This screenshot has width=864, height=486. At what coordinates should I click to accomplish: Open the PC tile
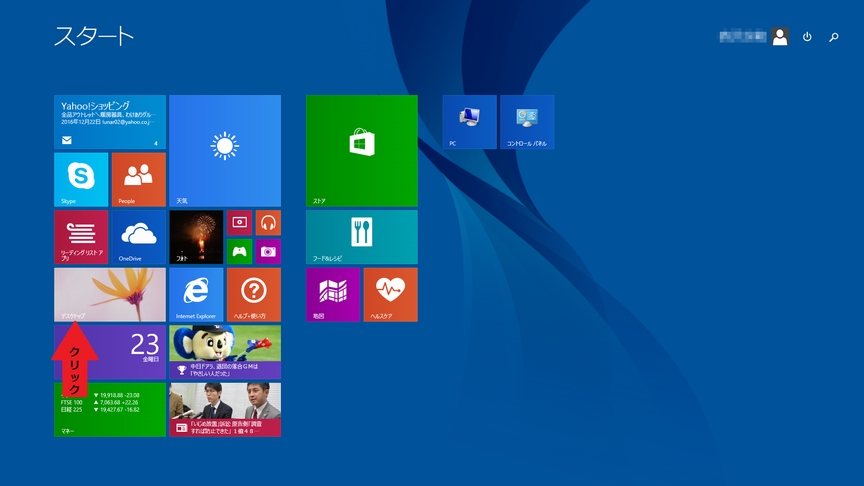(469, 122)
